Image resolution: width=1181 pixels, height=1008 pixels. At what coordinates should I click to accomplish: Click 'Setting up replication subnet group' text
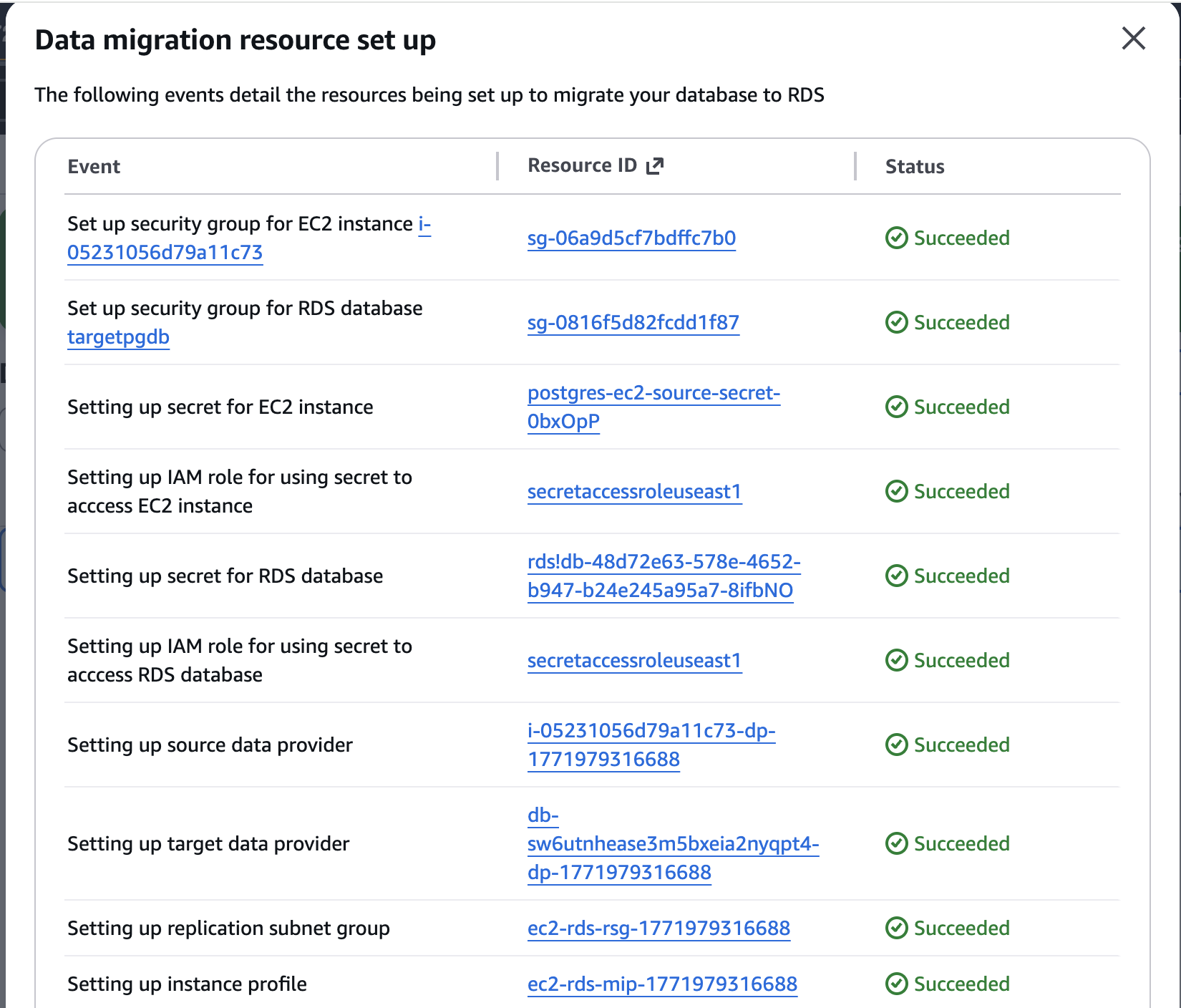[x=228, y=929]
